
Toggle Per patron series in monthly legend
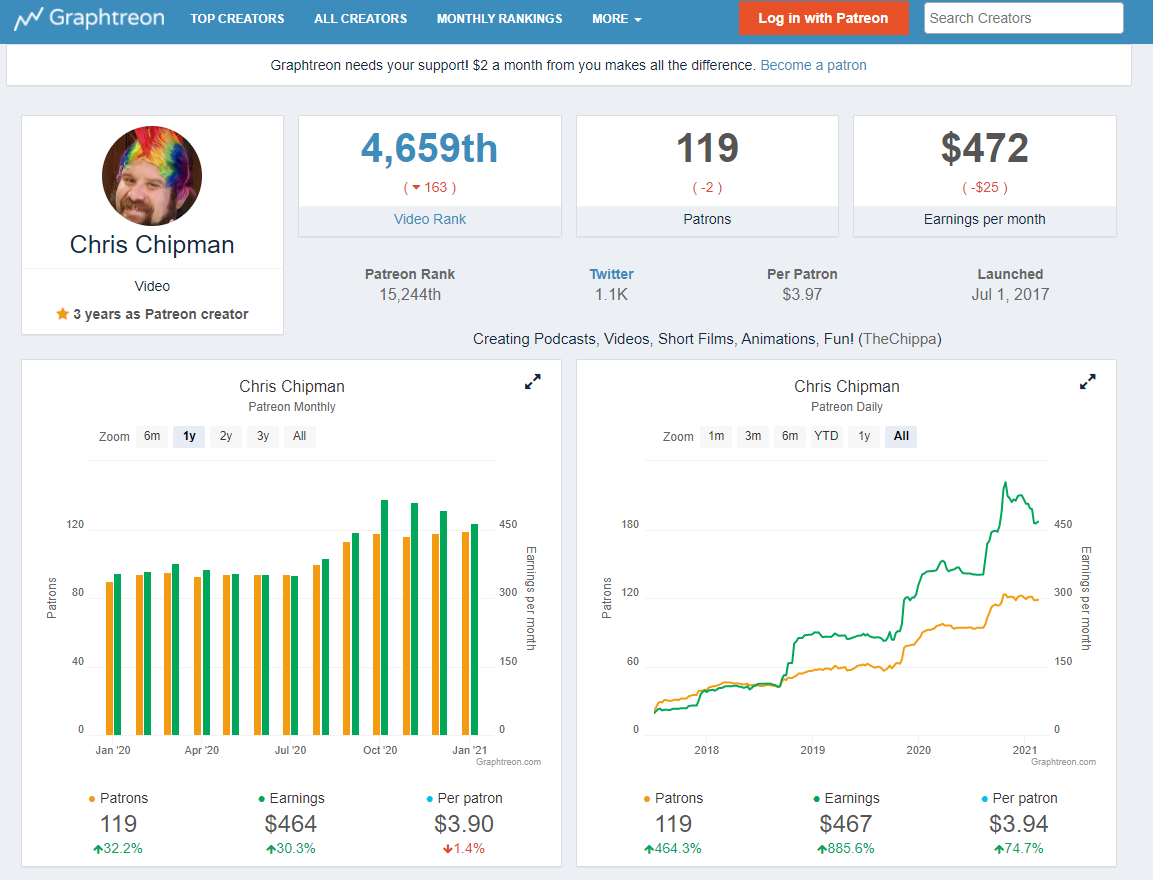pyautogui.click(x=465, y=798)
